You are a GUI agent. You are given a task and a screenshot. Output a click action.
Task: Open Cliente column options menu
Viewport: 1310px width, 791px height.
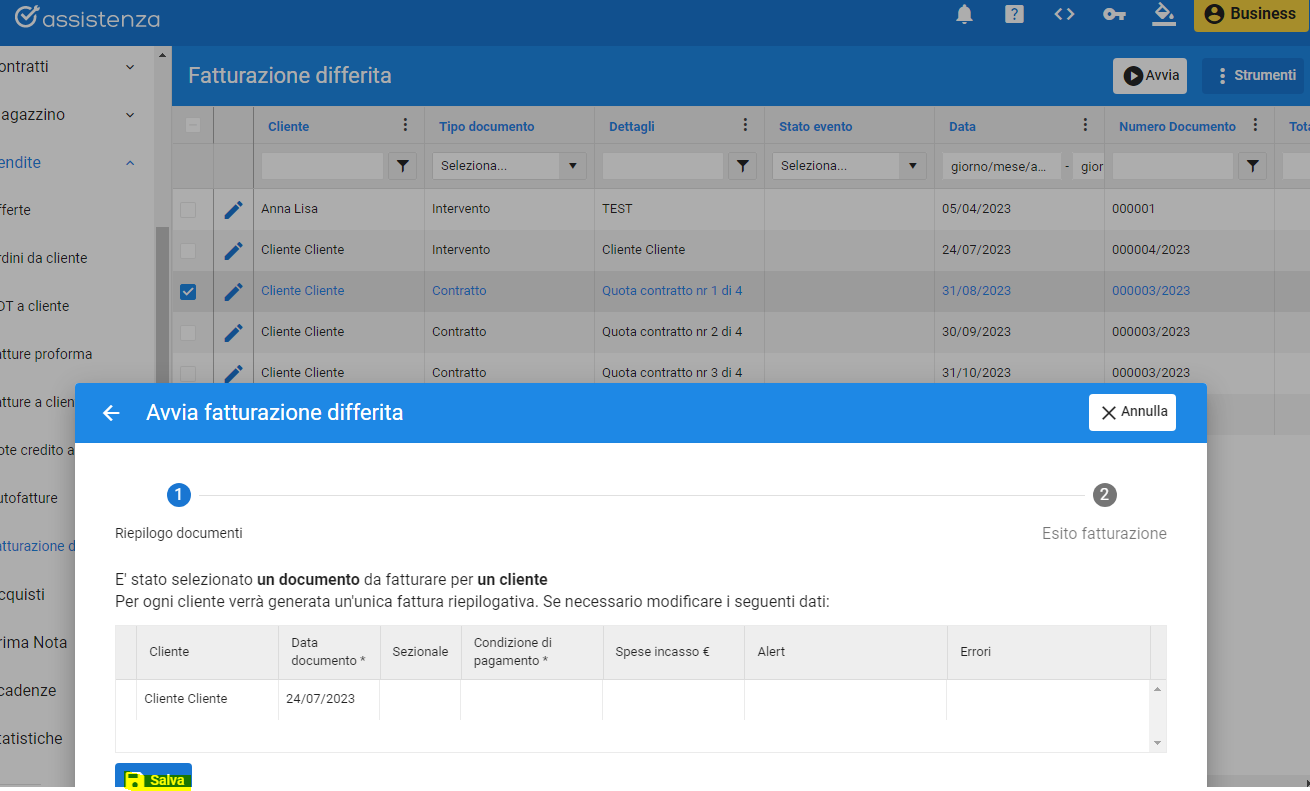pos(405,125)
